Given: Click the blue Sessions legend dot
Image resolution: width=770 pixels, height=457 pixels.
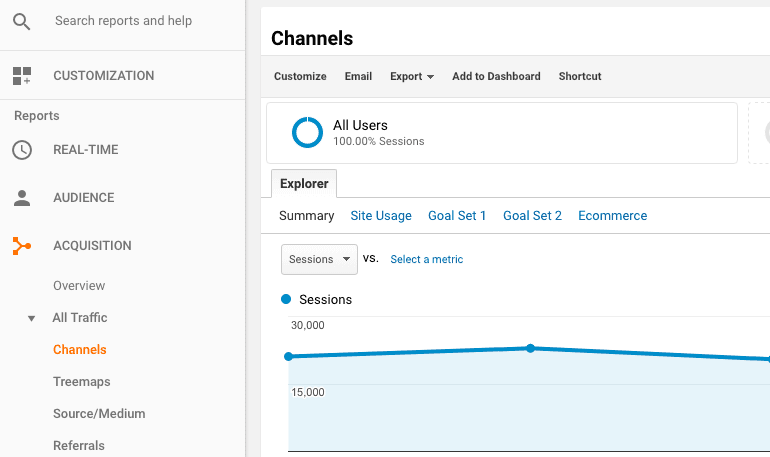Looking at the screenshot, I should pyautogui.click(x=287, y=299).
